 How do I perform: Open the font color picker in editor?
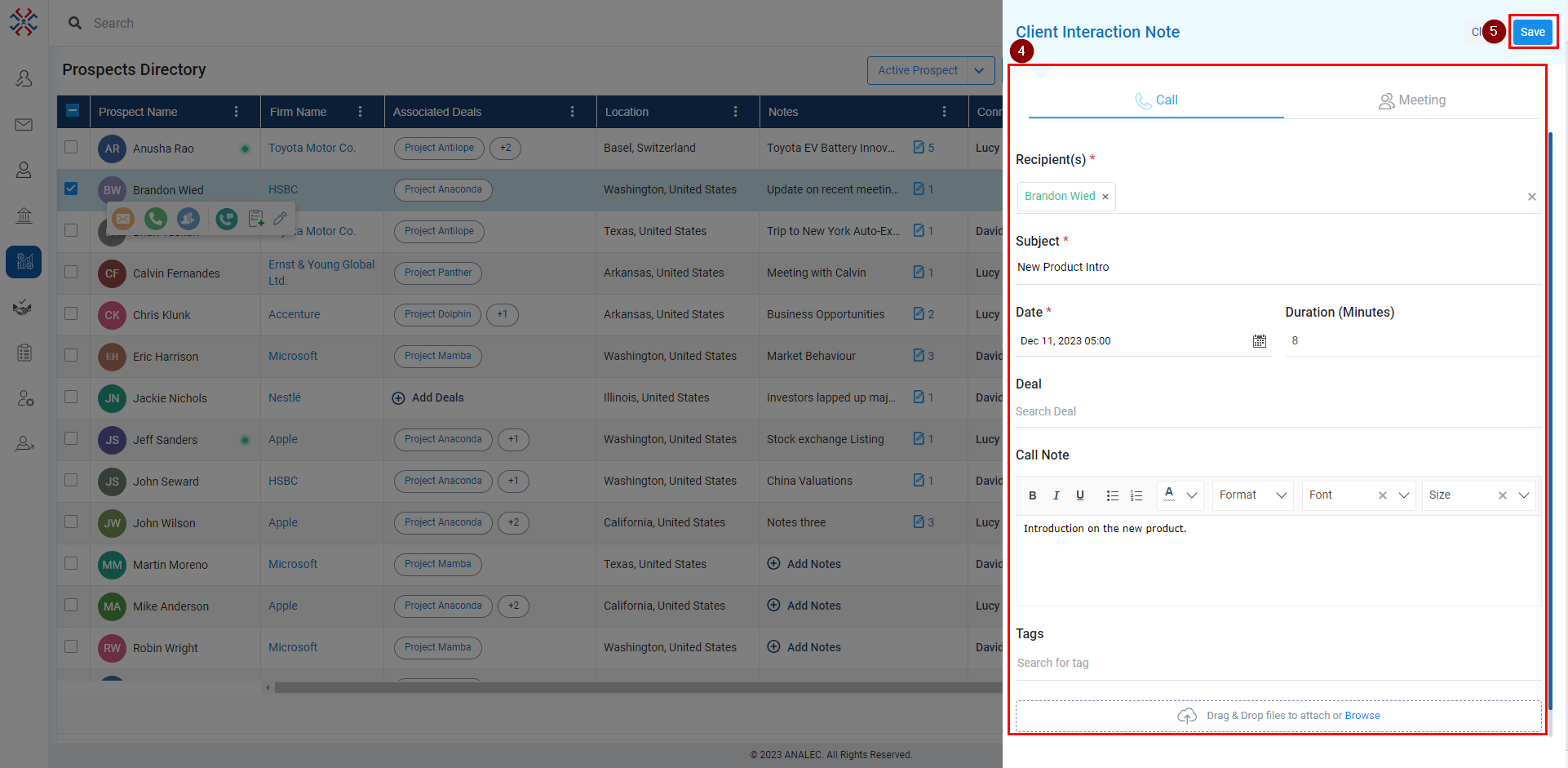click(x=1180, y=495)
